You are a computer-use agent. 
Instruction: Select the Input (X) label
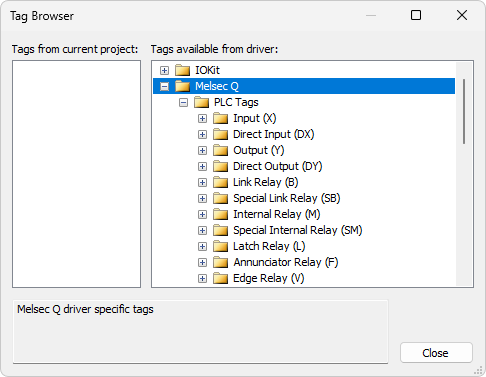(255, 118)
